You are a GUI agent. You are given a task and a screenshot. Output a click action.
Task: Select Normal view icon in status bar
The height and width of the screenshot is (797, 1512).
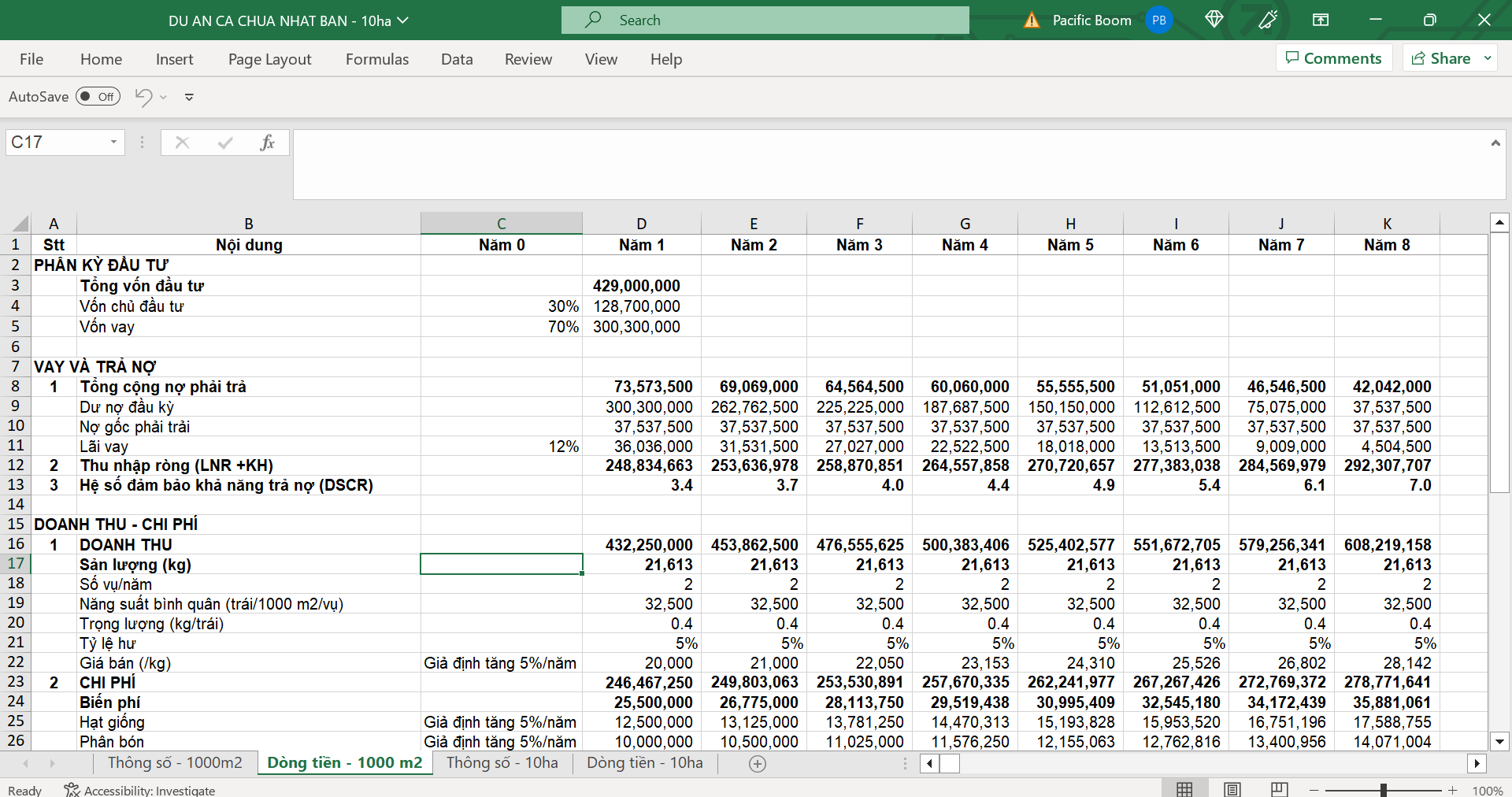pos(1184,789)
